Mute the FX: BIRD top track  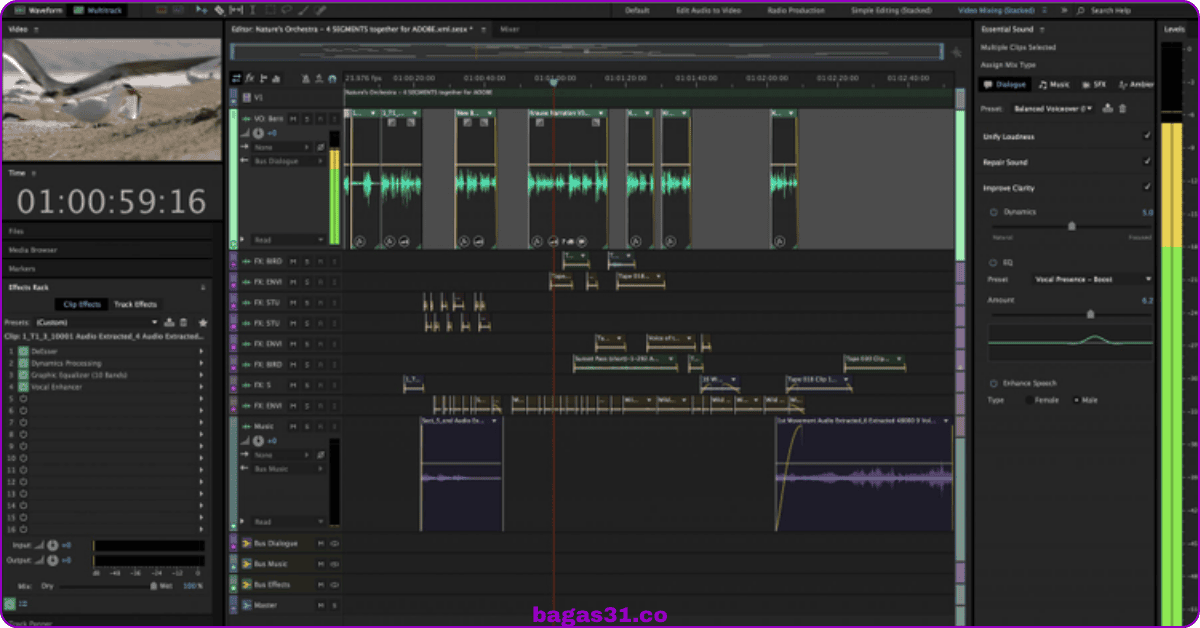click(294, 260)
